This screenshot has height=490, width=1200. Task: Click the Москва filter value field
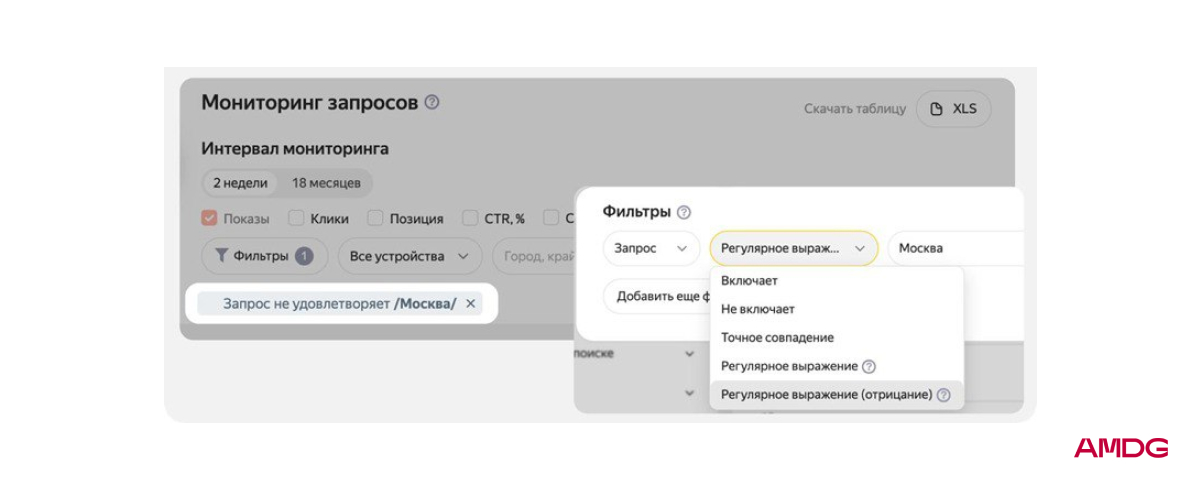(956, 248)
